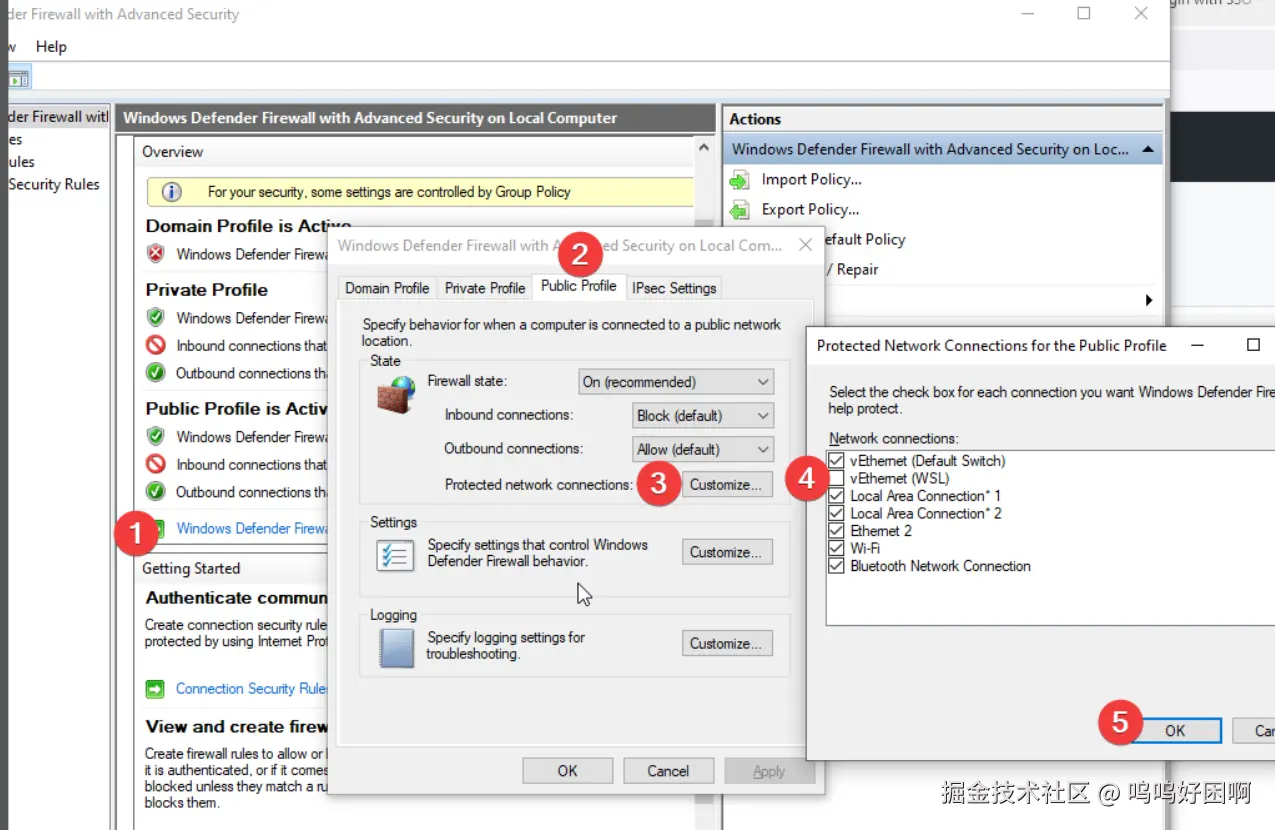Viewport: 1275px width, 830px height.
Task: Click Import Policy... action
Action: (x=811, y=180)
